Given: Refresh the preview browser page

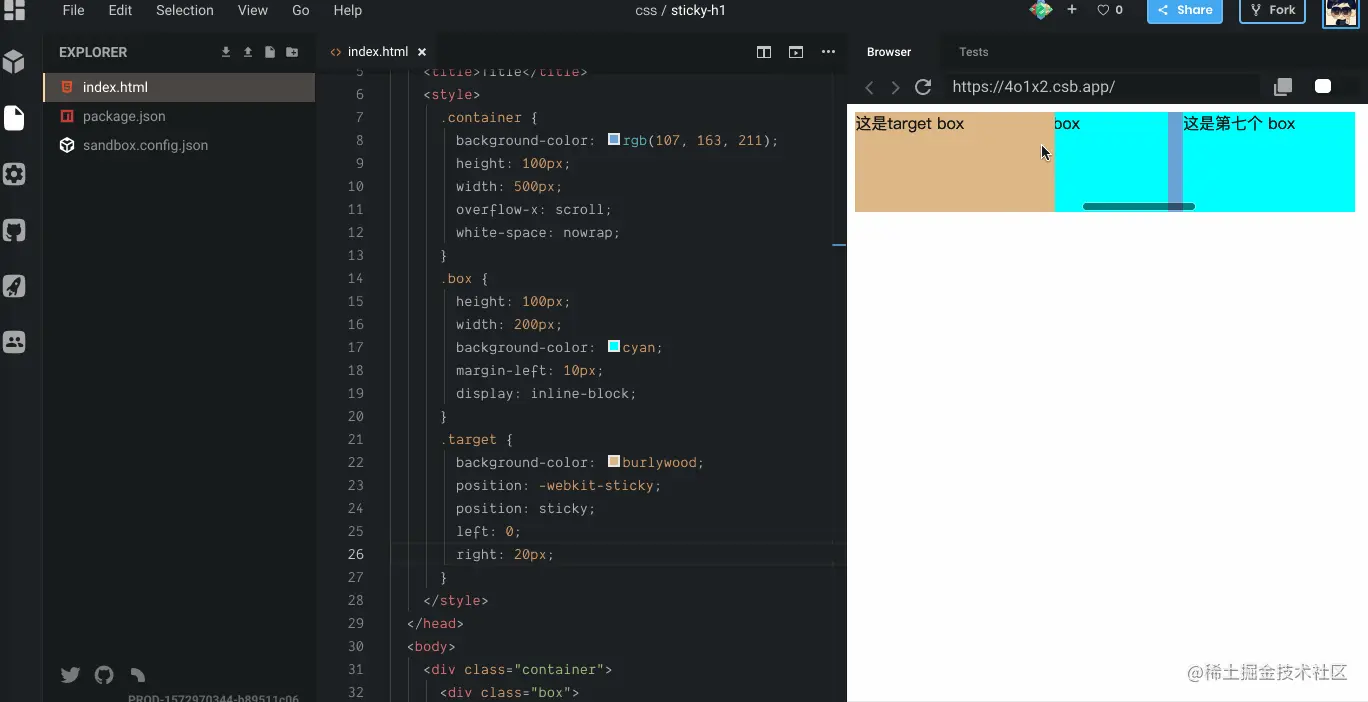Looking at the screenshot, I should 923,87.
